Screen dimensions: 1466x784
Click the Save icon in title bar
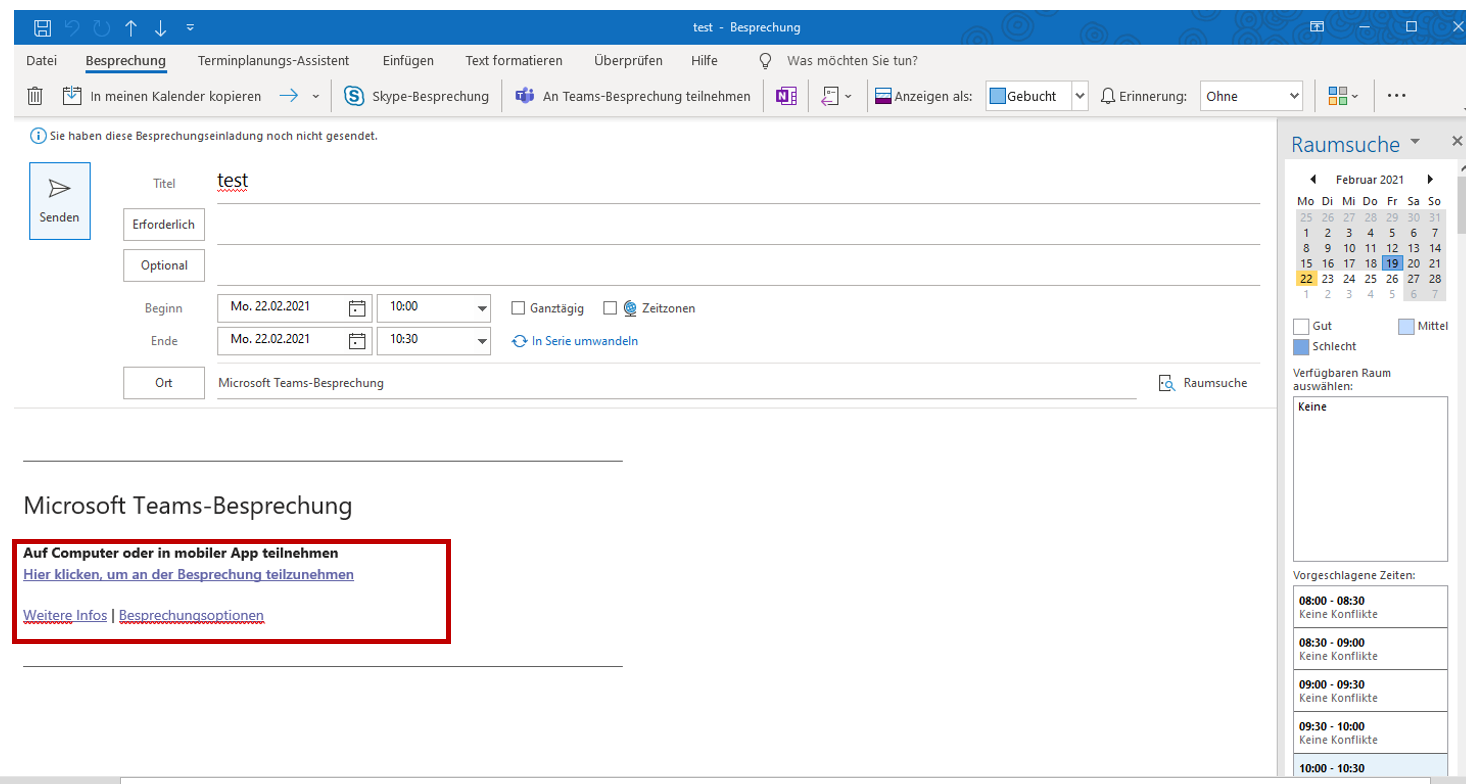point(43,27)
